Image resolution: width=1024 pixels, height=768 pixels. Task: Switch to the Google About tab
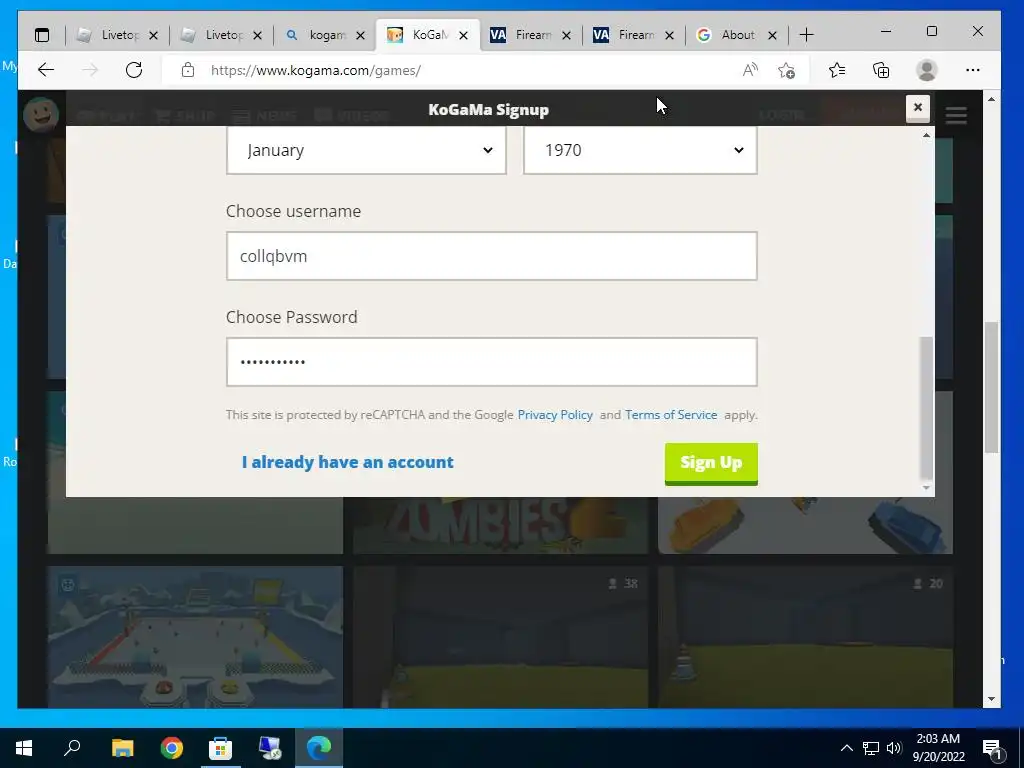point(737,35)
